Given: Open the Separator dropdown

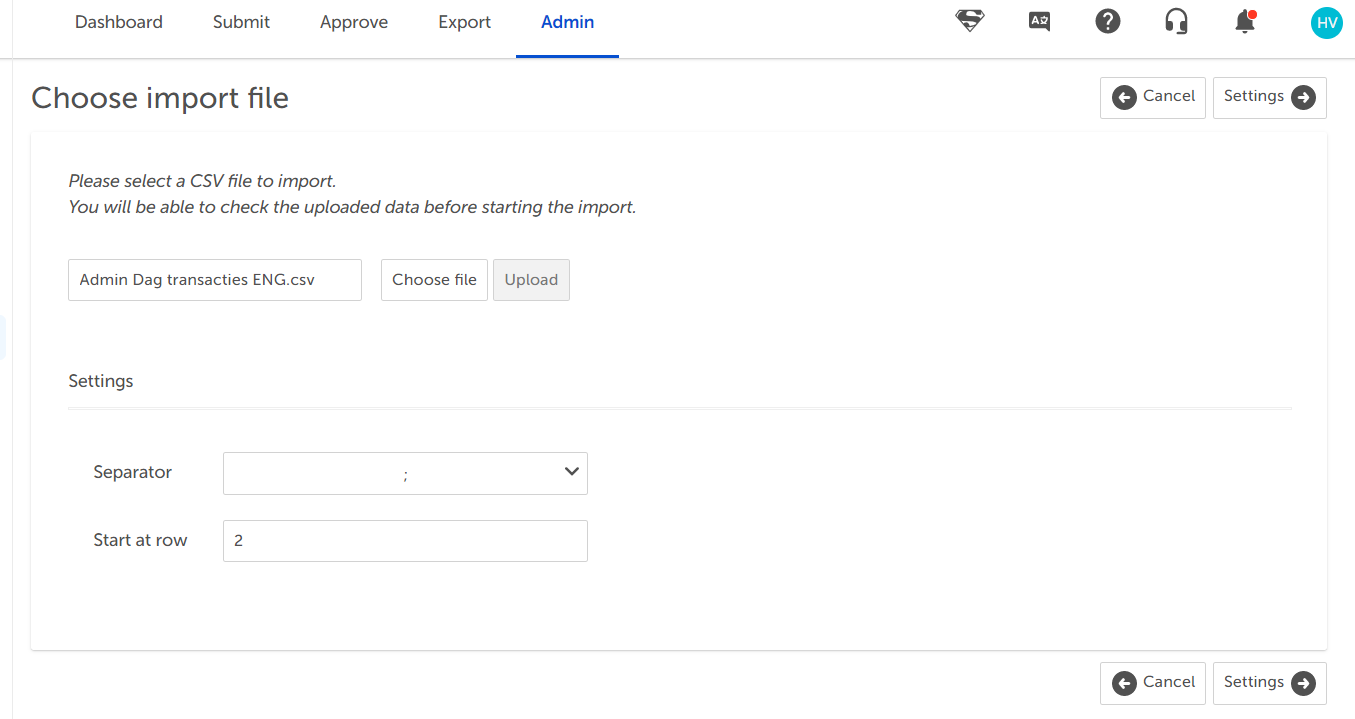Looking at the screenshot, I should click(405, 472).
